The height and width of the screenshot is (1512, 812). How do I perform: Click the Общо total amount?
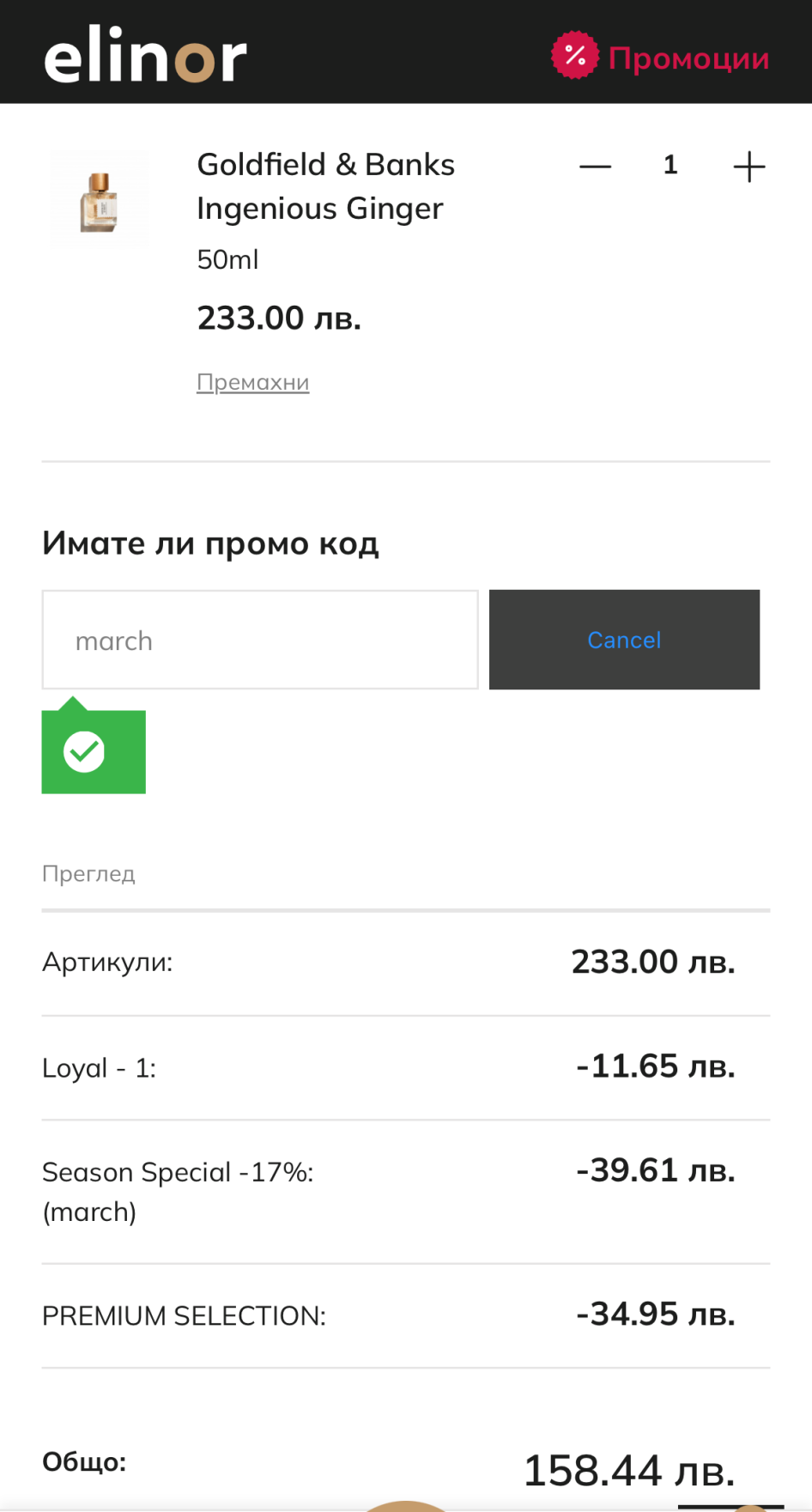coord(628,1470)
